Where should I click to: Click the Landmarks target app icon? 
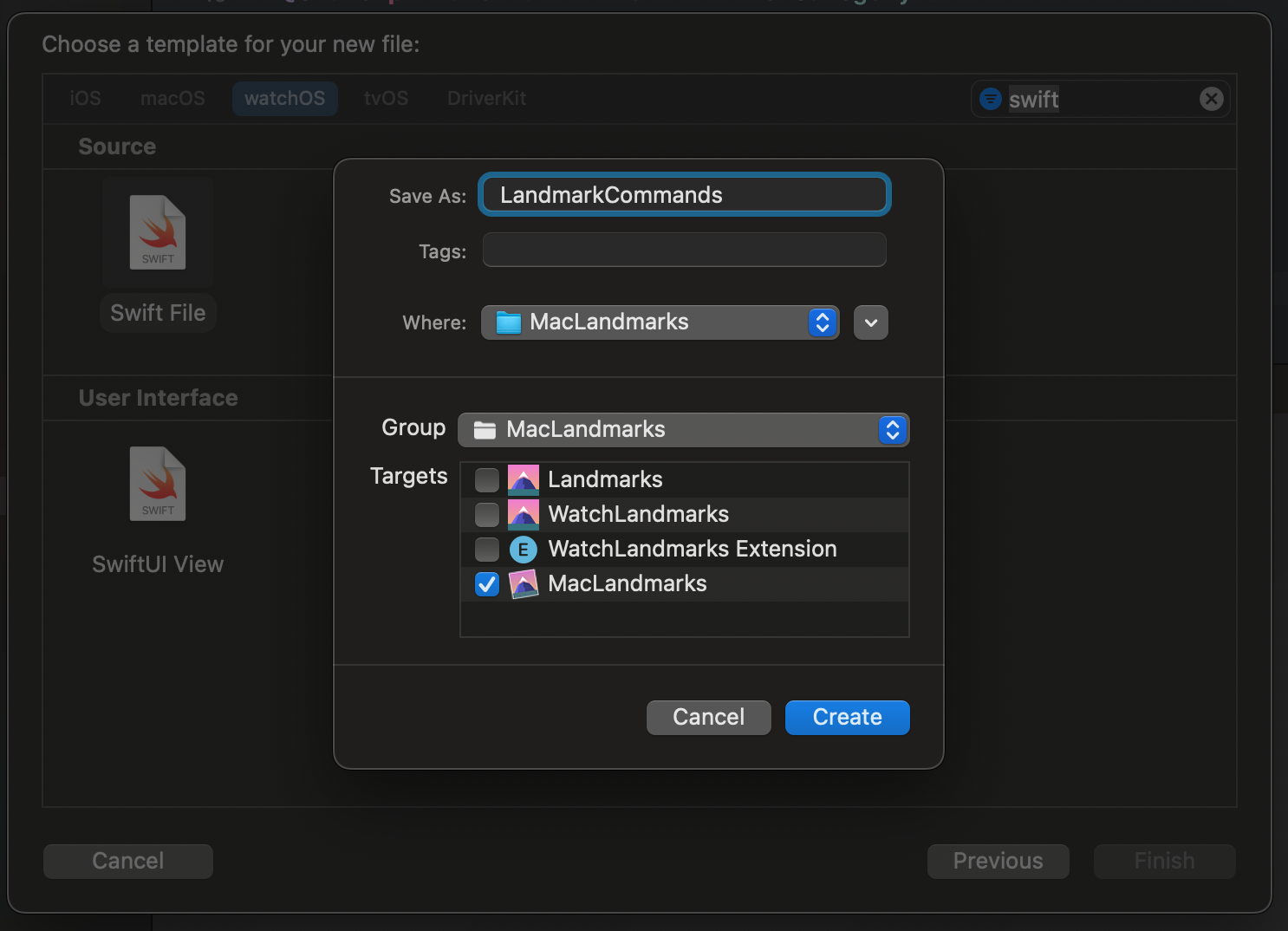(x=524, y=479)
